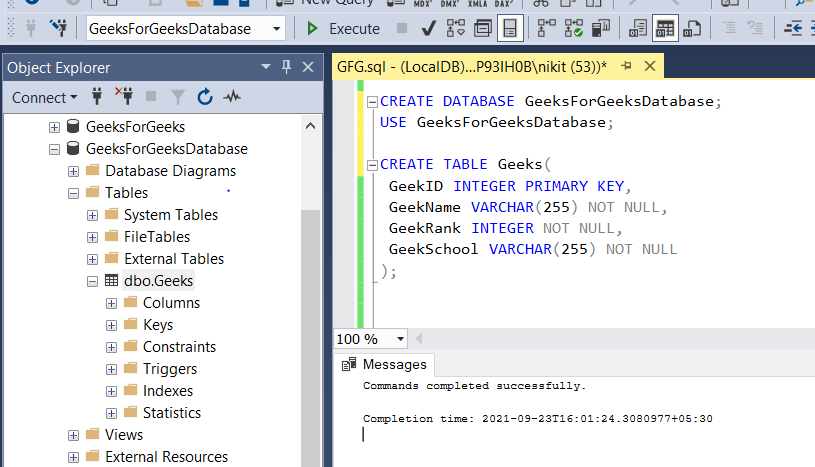This screenshot has width=815, height=467.
Task: Collapse the dbo.Geeks table node
Action: [x=93, y=281]
